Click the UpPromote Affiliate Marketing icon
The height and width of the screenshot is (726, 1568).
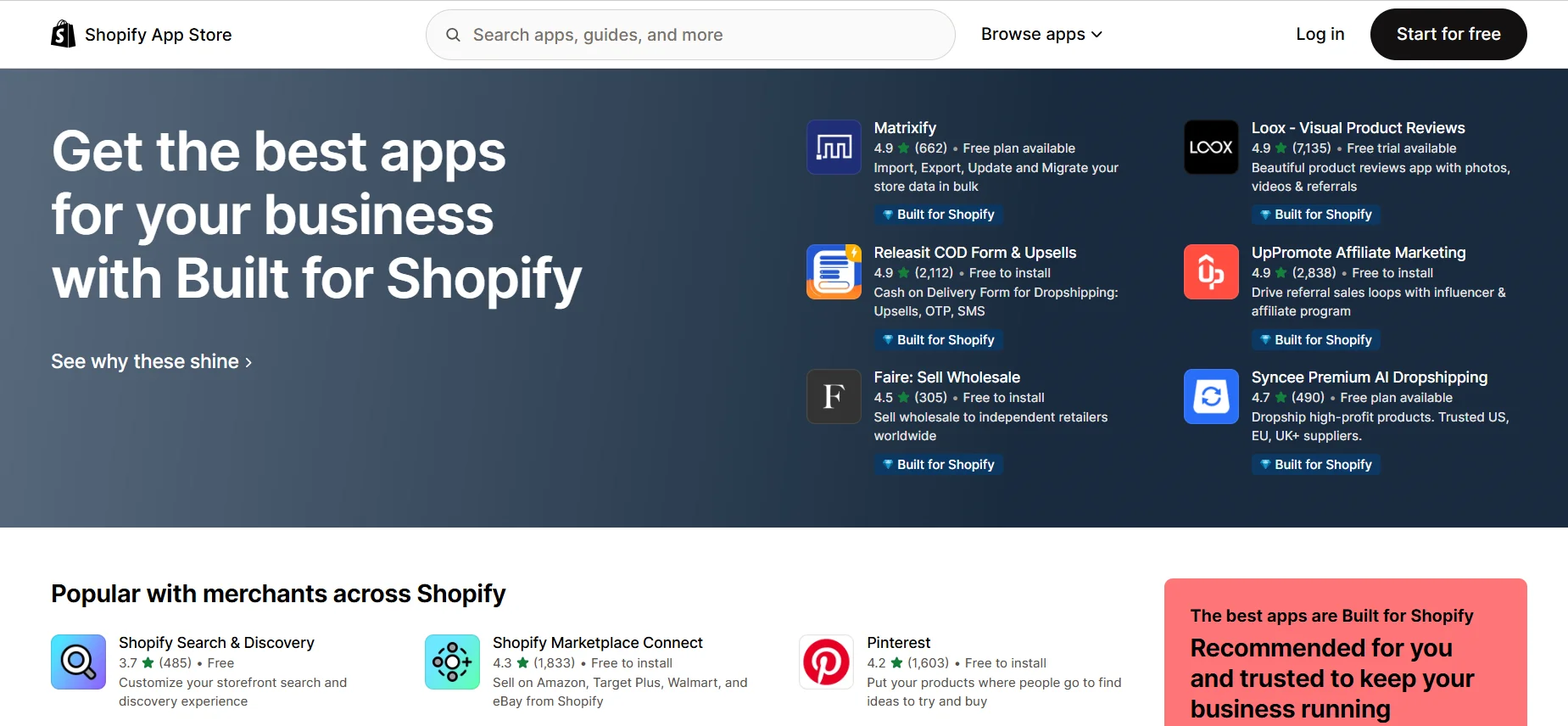pyautogui.click(x=1210, y=272)
